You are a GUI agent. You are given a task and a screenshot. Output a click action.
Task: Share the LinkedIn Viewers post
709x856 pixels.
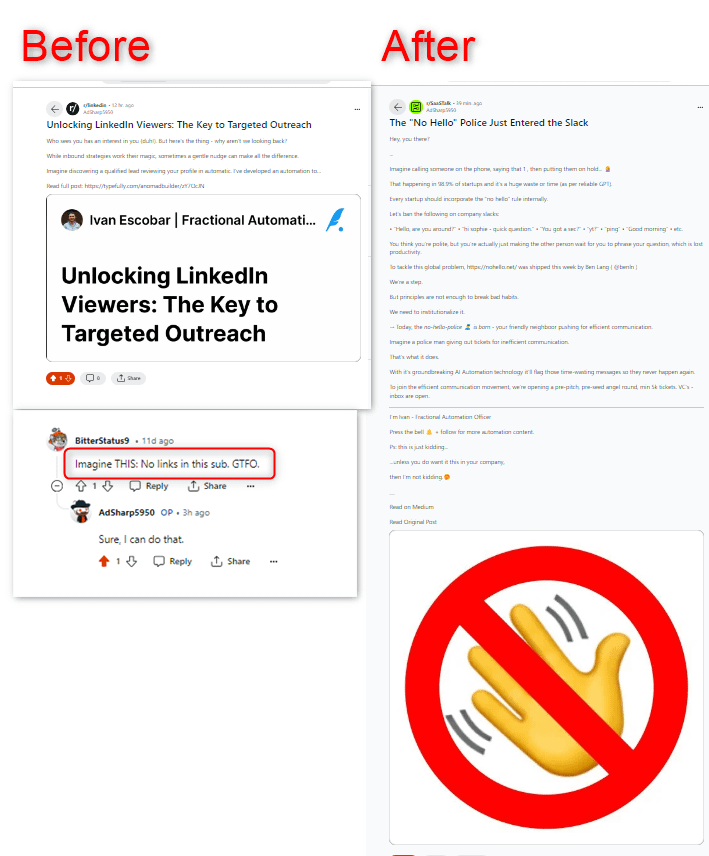point(129,378)
